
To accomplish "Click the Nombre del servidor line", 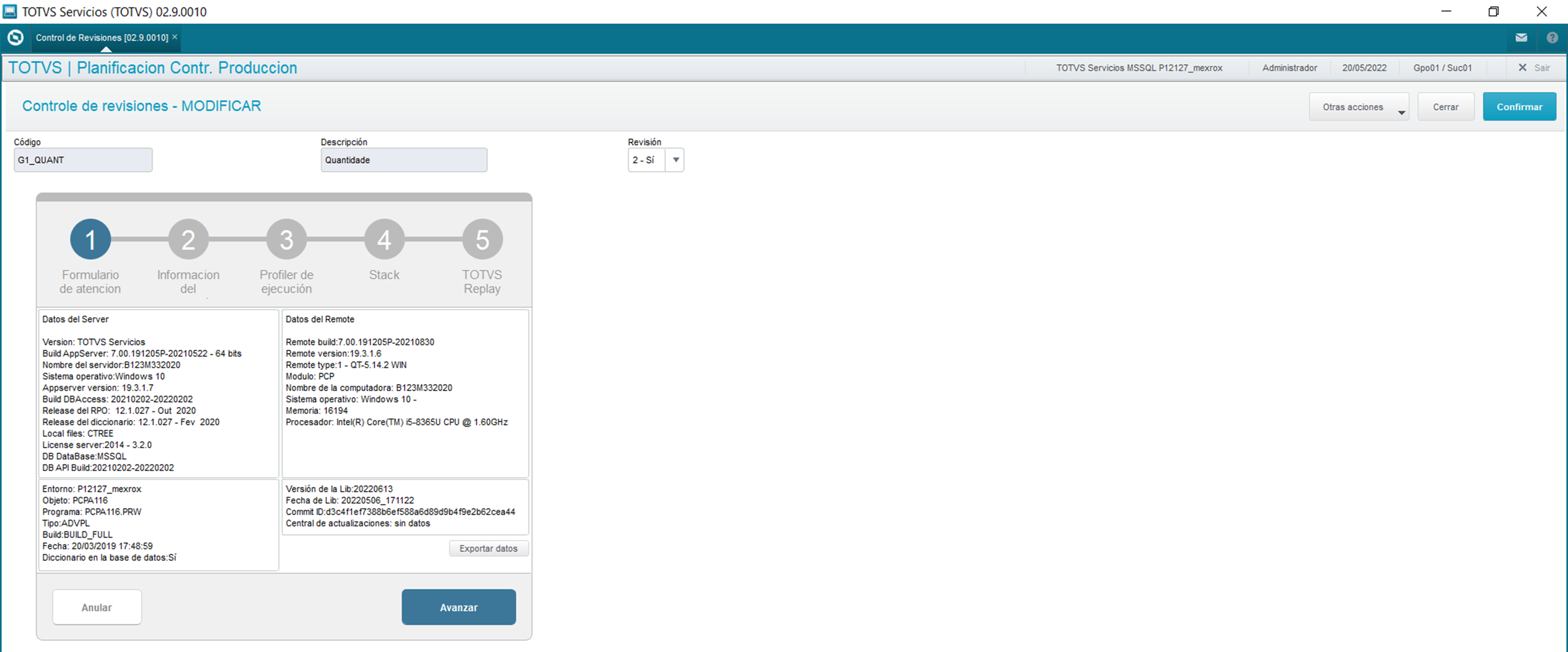I will (x=111, y=365).
